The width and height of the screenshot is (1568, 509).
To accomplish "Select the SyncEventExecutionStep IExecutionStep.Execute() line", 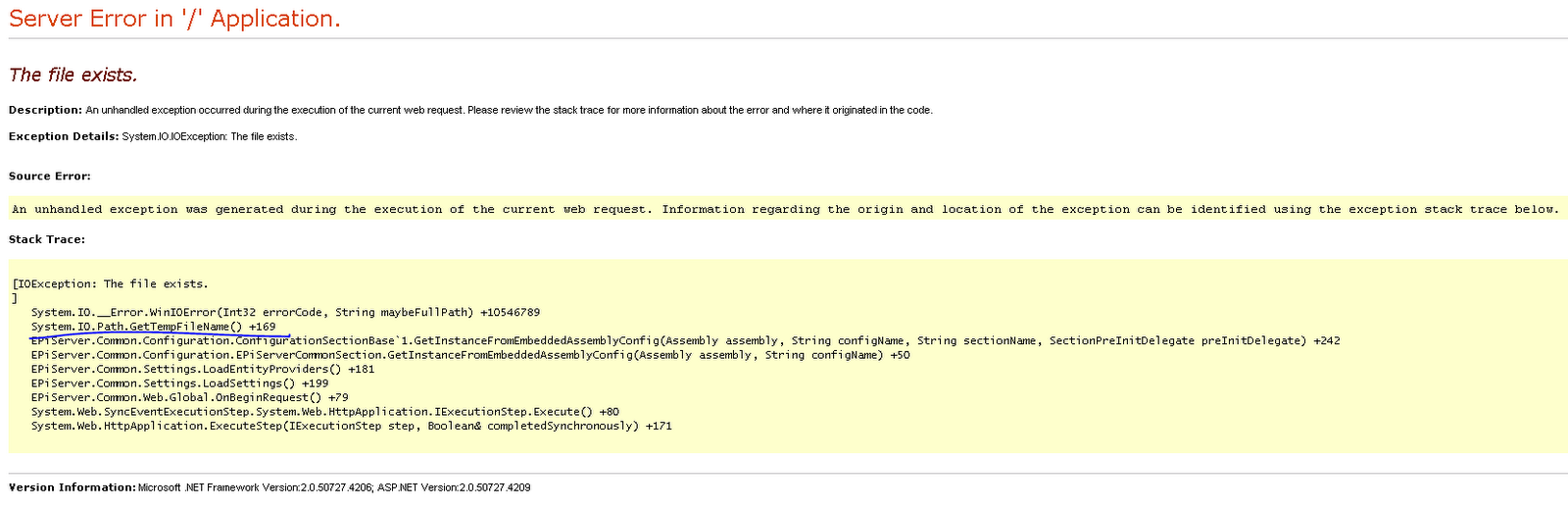I will click(324, 412).
